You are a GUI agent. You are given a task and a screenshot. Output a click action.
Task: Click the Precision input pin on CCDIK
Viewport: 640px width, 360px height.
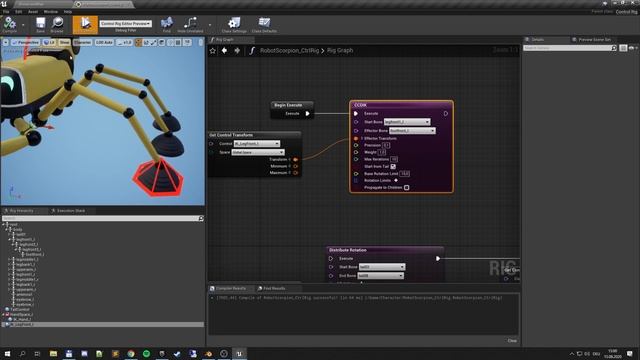356,145
